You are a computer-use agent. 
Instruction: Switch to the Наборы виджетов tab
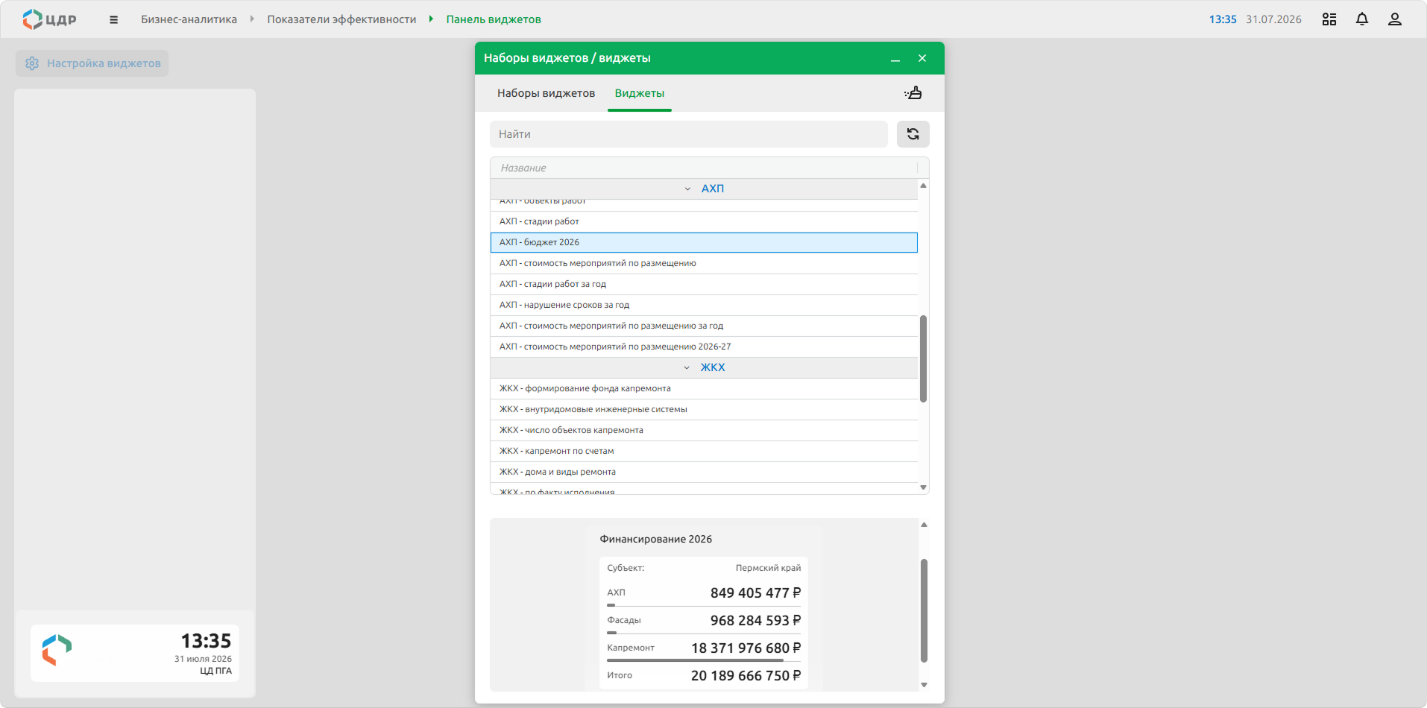pyautogui.click(x=546, y=93)
